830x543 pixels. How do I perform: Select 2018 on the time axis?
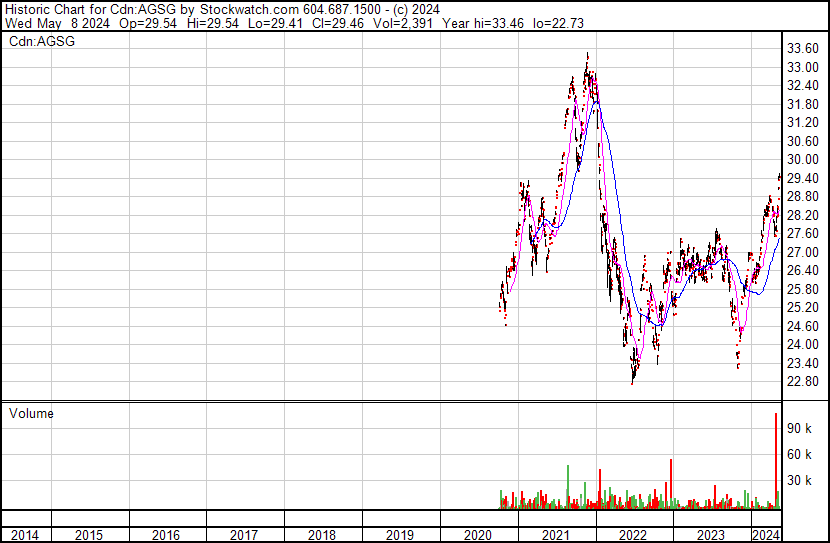[322, 535]
